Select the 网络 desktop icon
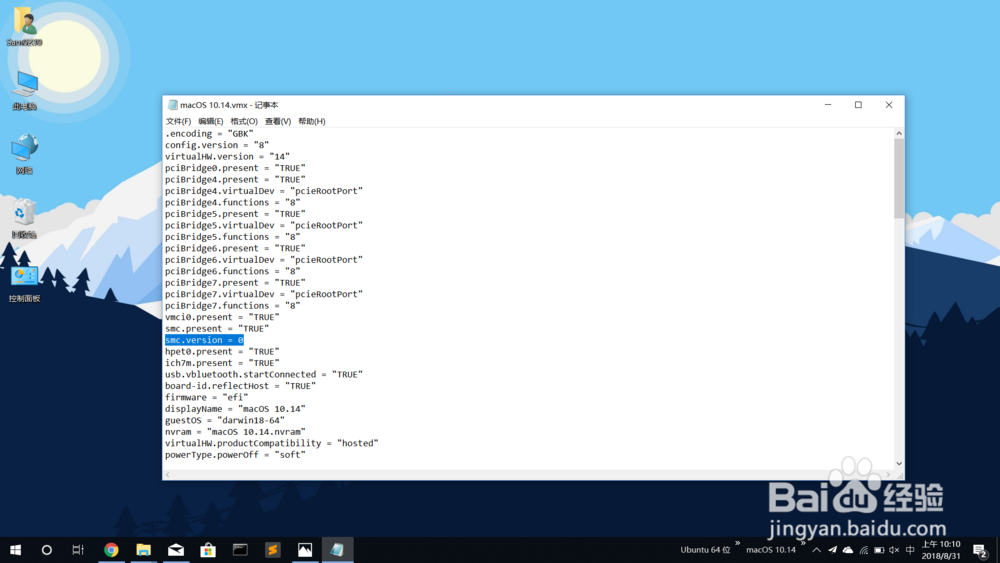1000x563 pixels. pos(24,154)
